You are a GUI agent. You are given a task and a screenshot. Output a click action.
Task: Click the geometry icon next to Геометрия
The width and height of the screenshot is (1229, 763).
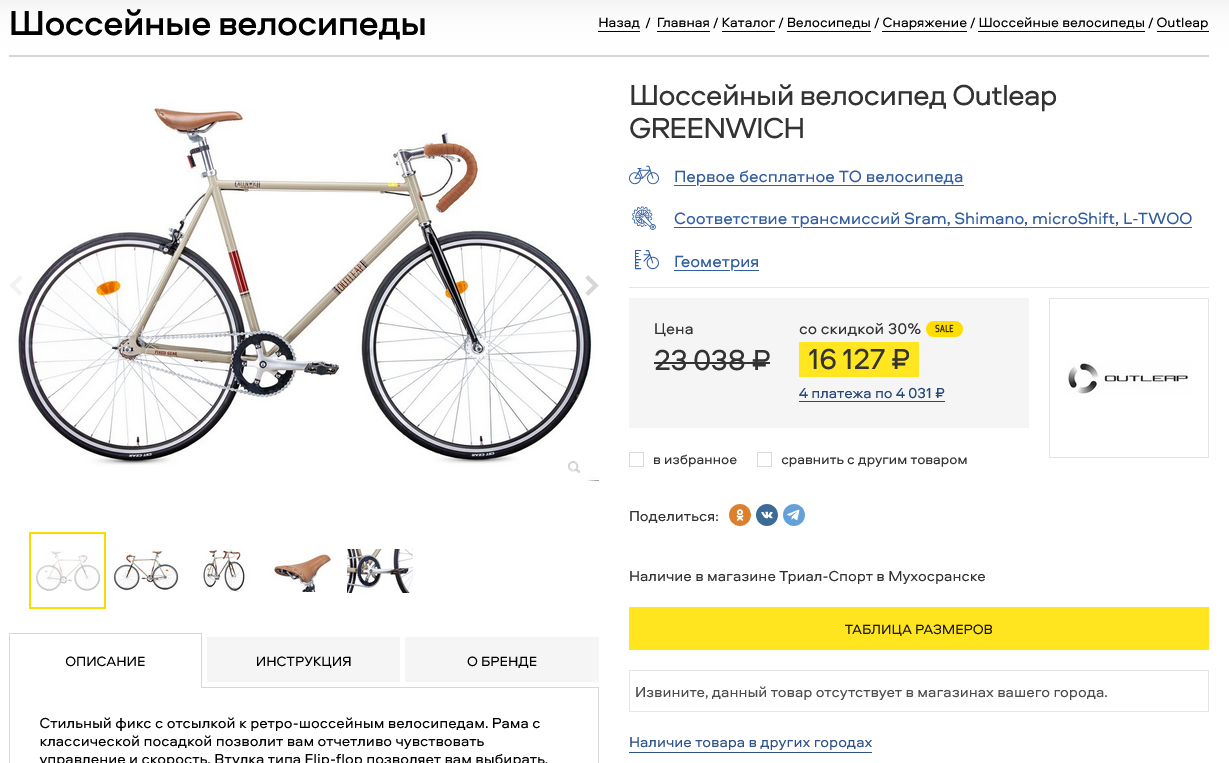pos(646,261)
